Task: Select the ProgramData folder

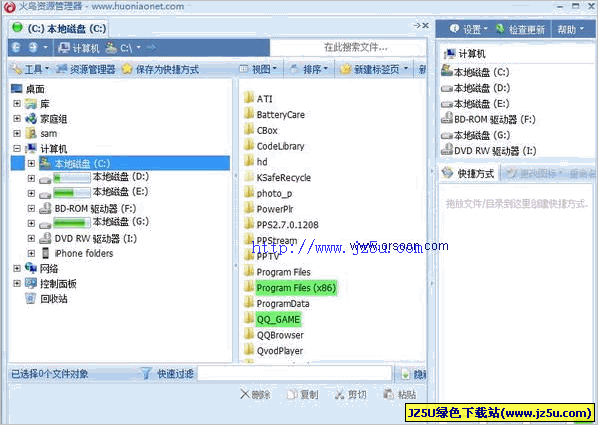Action: pyautogui.click(x=283, y=304)
